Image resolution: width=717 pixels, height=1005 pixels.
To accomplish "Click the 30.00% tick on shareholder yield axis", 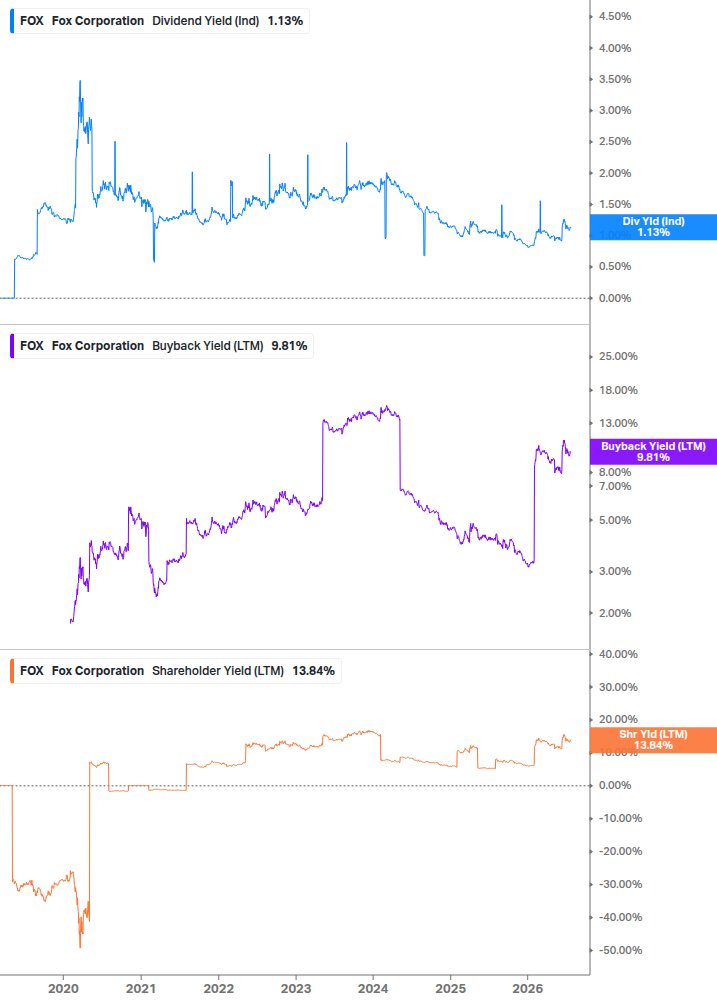I will [x=618, y=687].
